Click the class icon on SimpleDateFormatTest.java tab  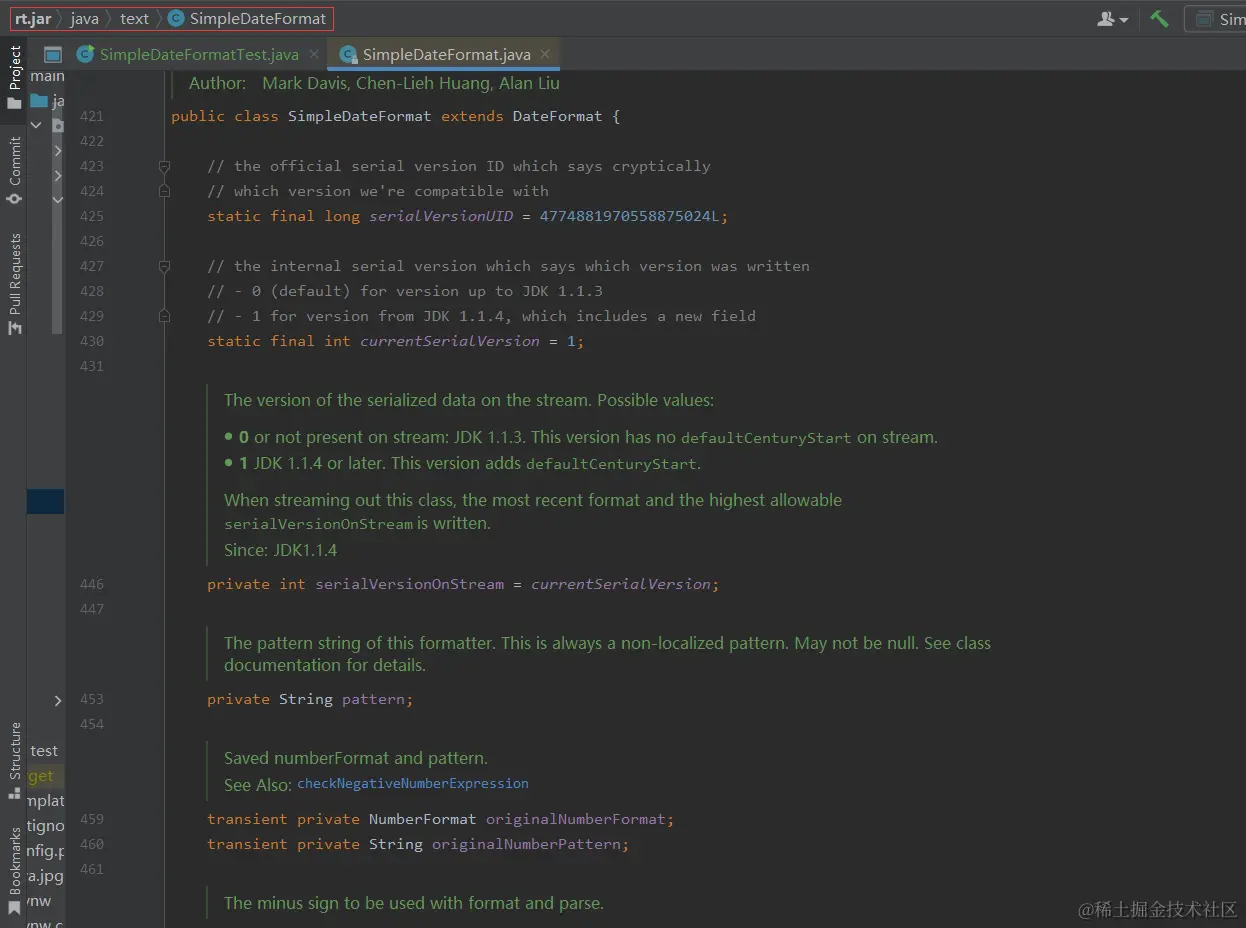coord(86,54)
